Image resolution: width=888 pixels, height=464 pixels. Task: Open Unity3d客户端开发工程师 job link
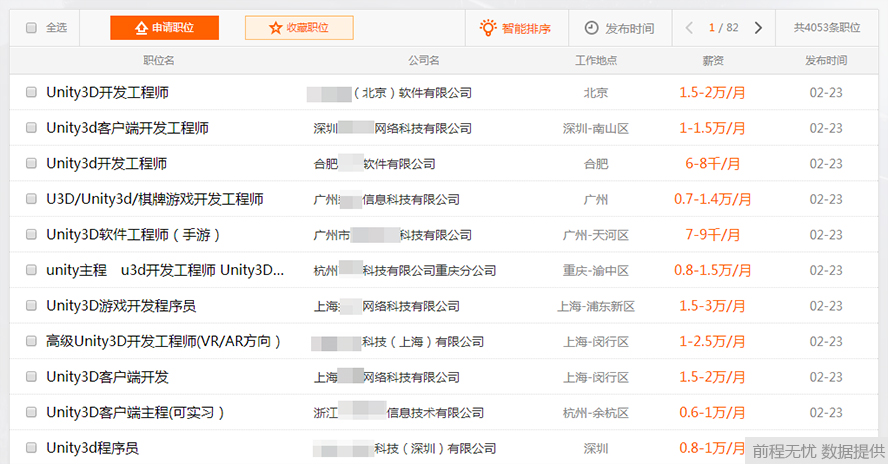(x=127, y=128)
